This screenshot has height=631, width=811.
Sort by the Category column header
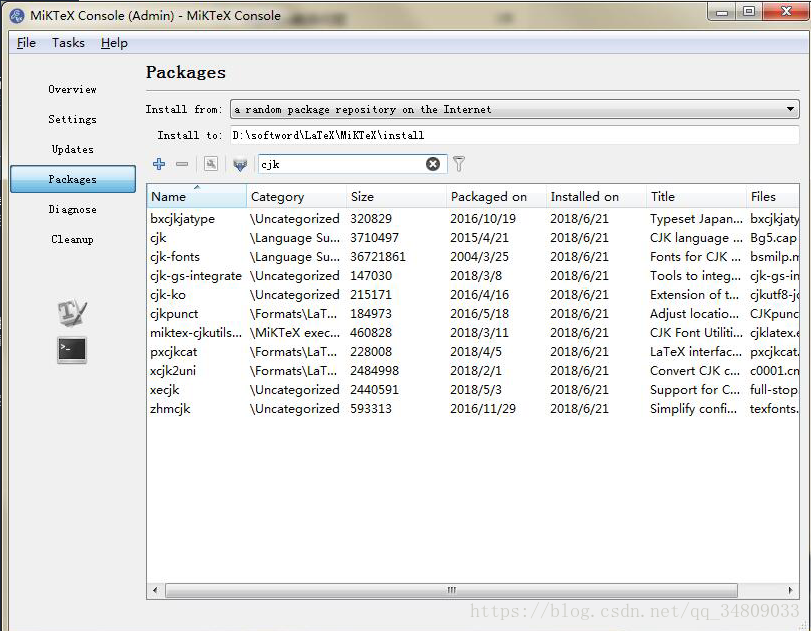pos(296,197)
